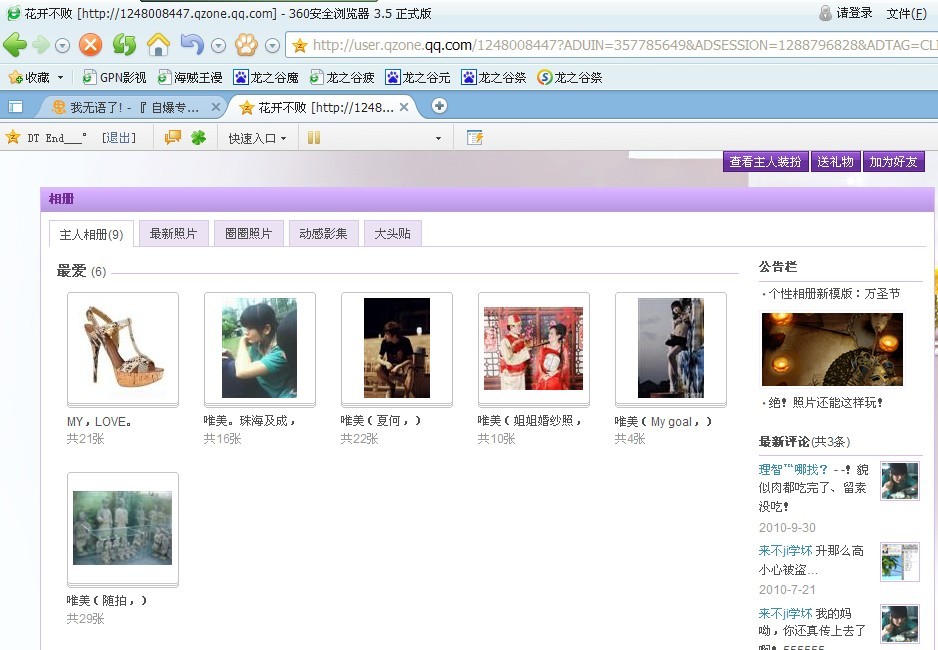The height and width of the screenshot is (650, 938).
Task: Open the music list dropdown arrow
Action: point(438,138)
